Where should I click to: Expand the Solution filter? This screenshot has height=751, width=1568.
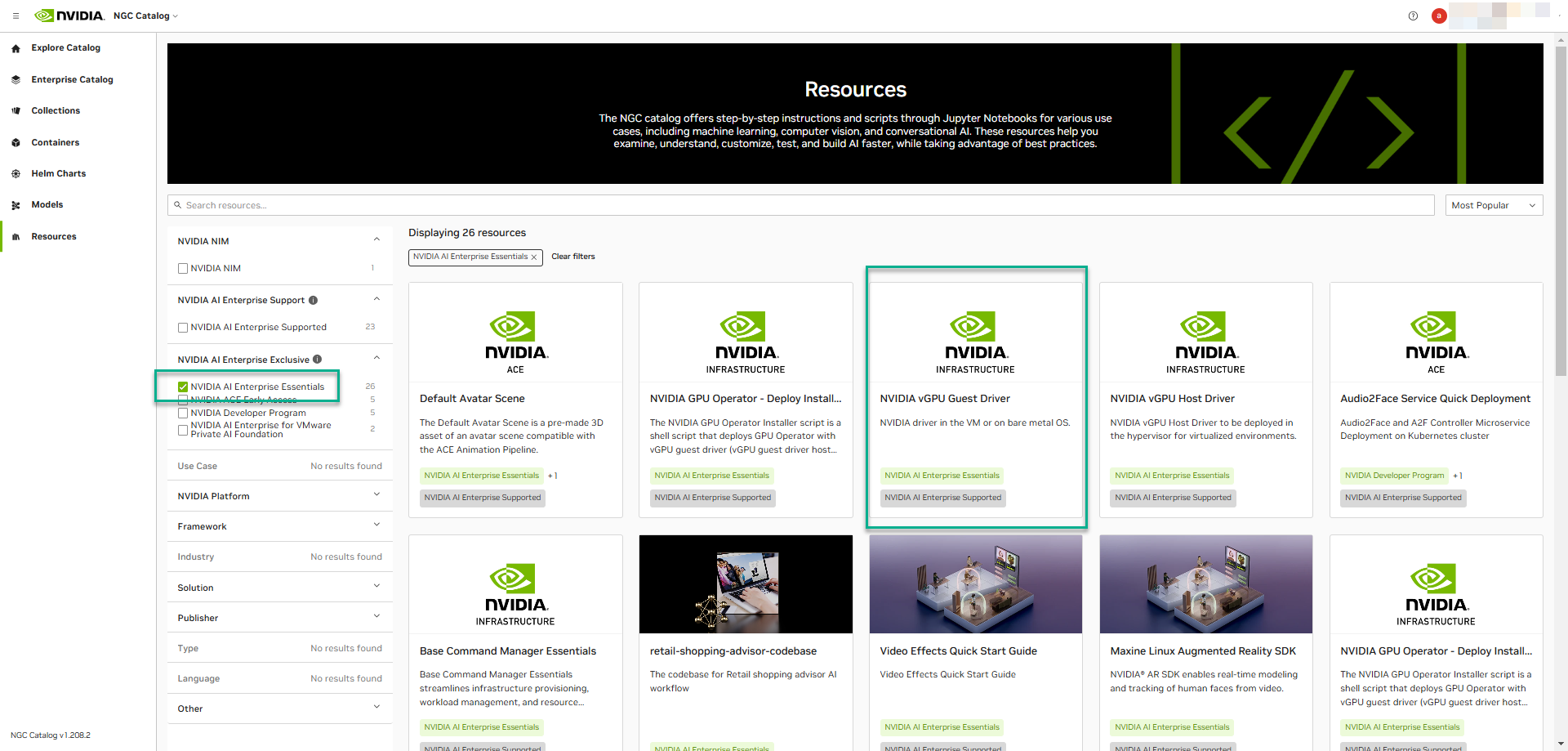pos(376,586)
